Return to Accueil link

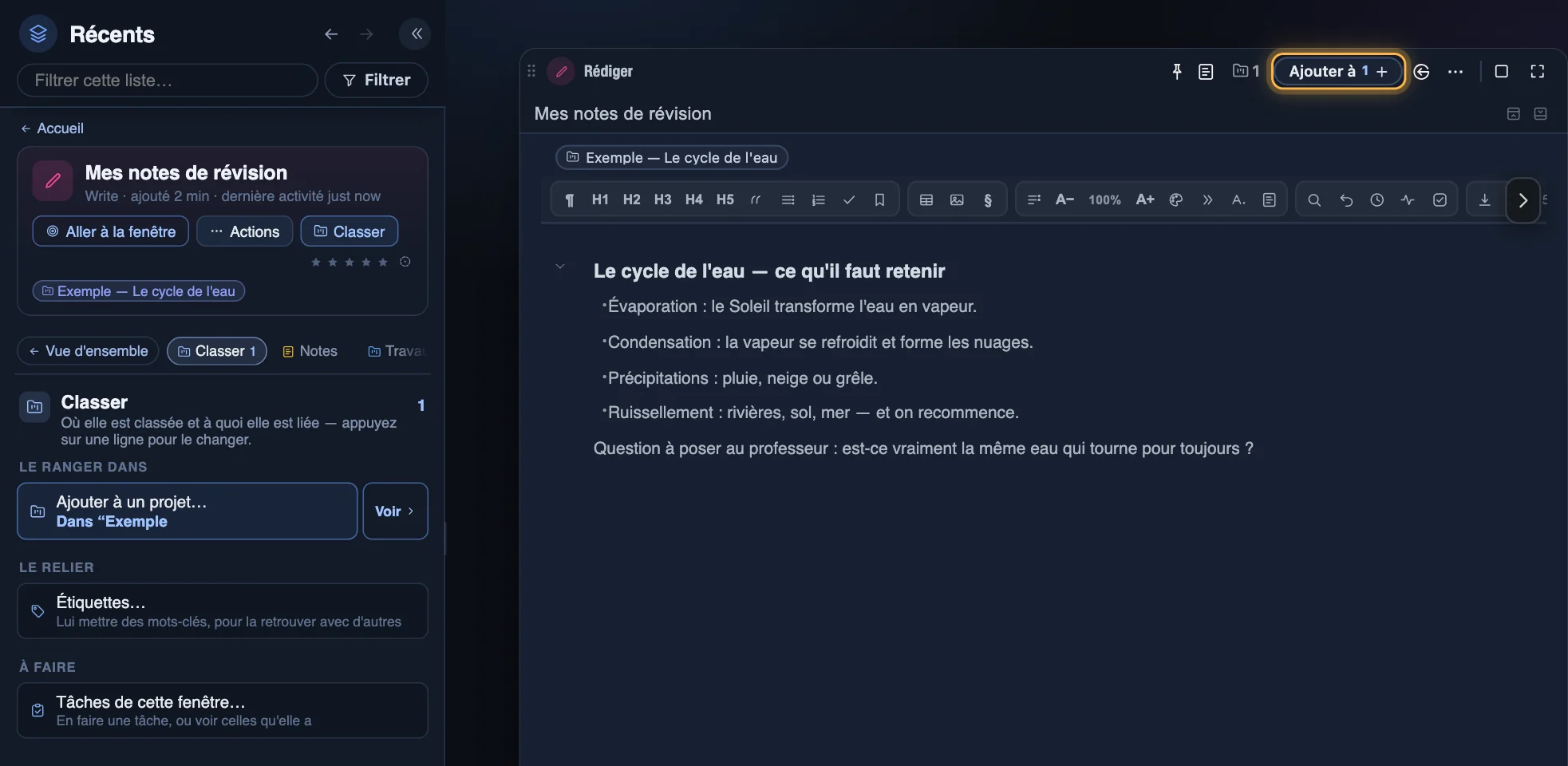click(x=52, y=128)
